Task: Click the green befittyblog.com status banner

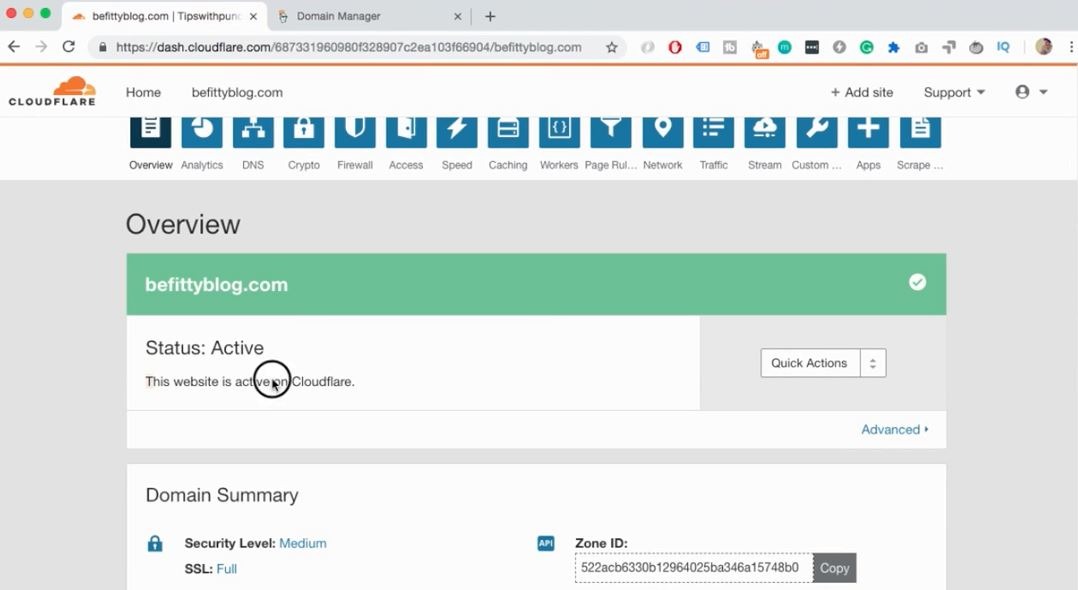Action: (536, 284)
